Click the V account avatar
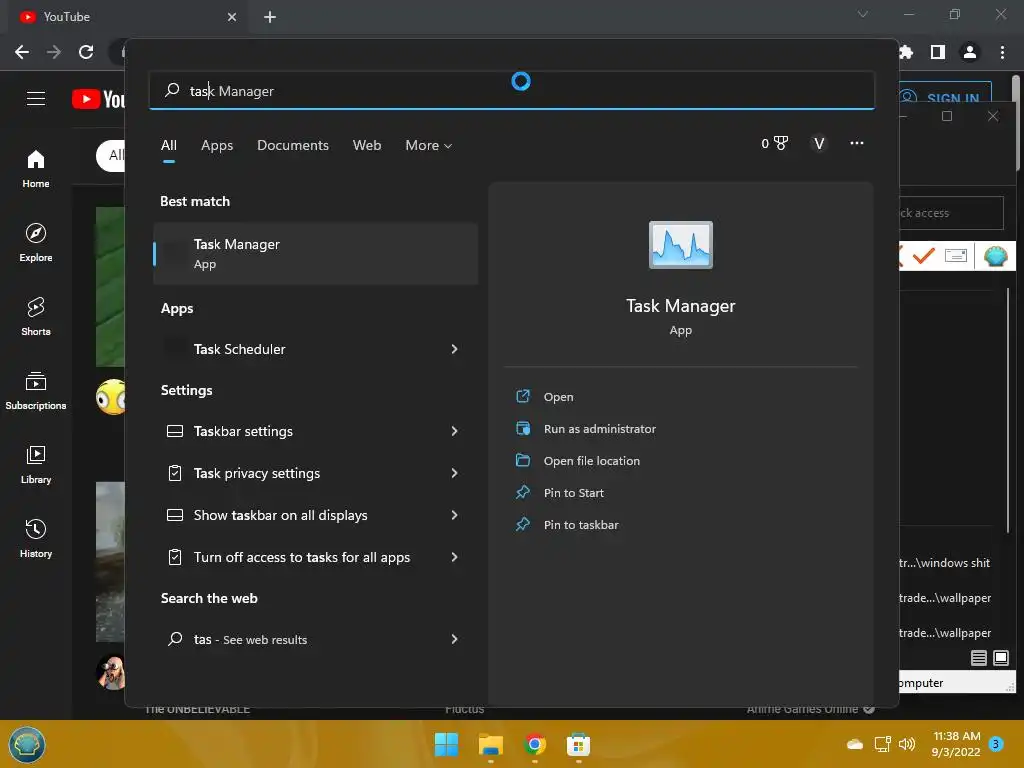The height and width of the screenshot is (768, 1024). coord(818,143)
